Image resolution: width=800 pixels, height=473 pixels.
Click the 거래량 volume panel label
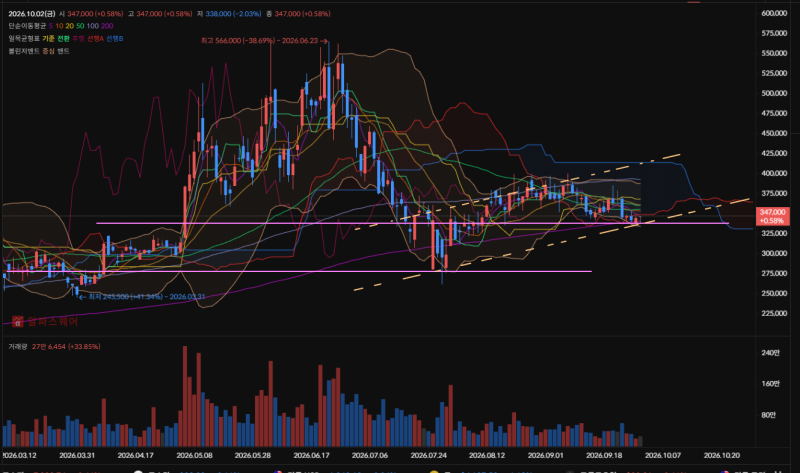(x=17, y=346)
